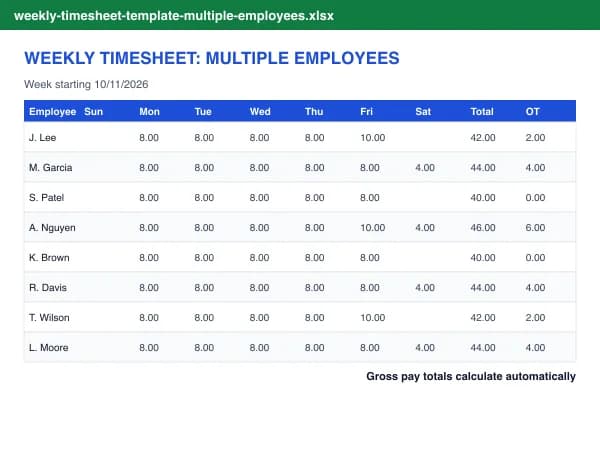
Task: Select J. Lee's Friday 10.00 cell
Action: (x=372, y=137)
